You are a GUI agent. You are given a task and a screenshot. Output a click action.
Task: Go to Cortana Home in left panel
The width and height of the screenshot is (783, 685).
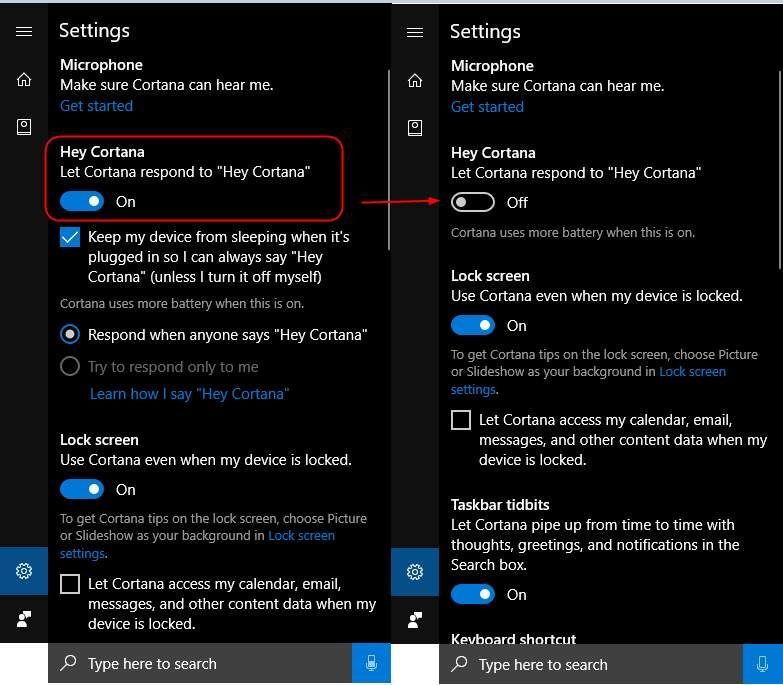pyautogui.click(x=24, y=79)
